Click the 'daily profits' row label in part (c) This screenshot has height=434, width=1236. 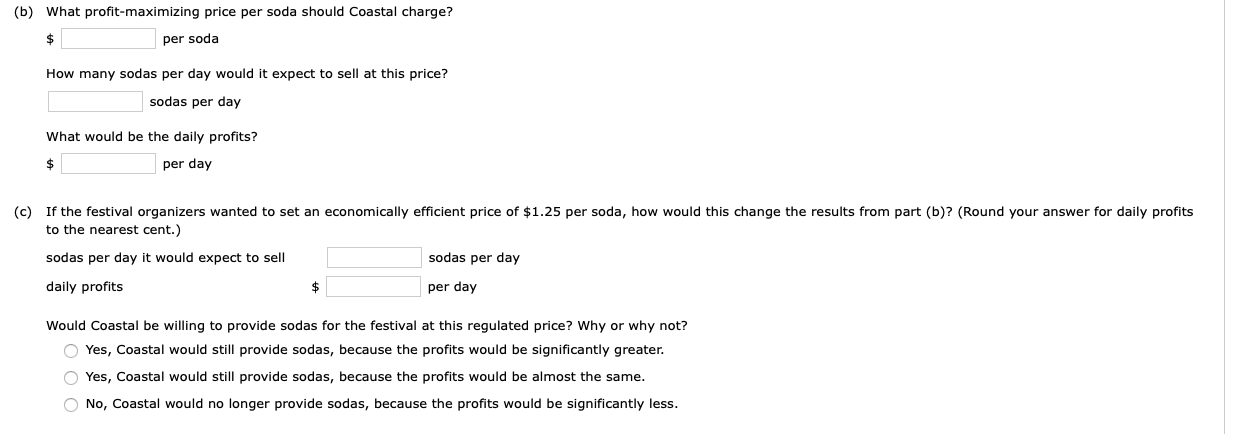[x=85, y=287]
